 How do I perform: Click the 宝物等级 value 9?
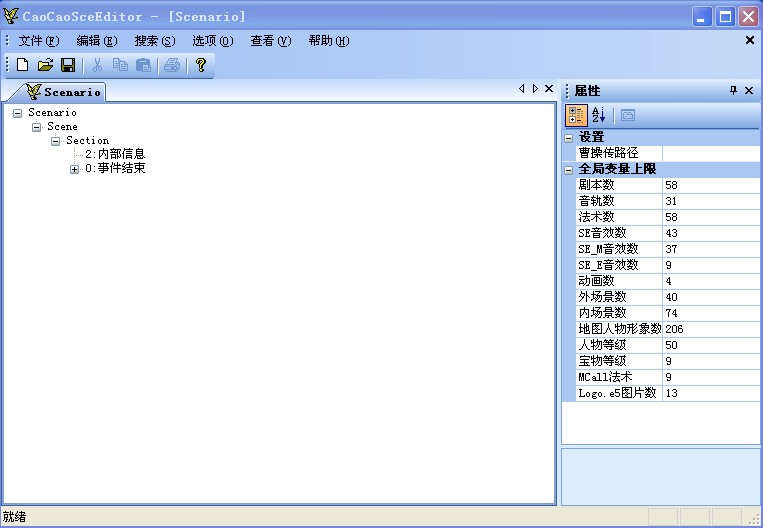coord(711,361)
